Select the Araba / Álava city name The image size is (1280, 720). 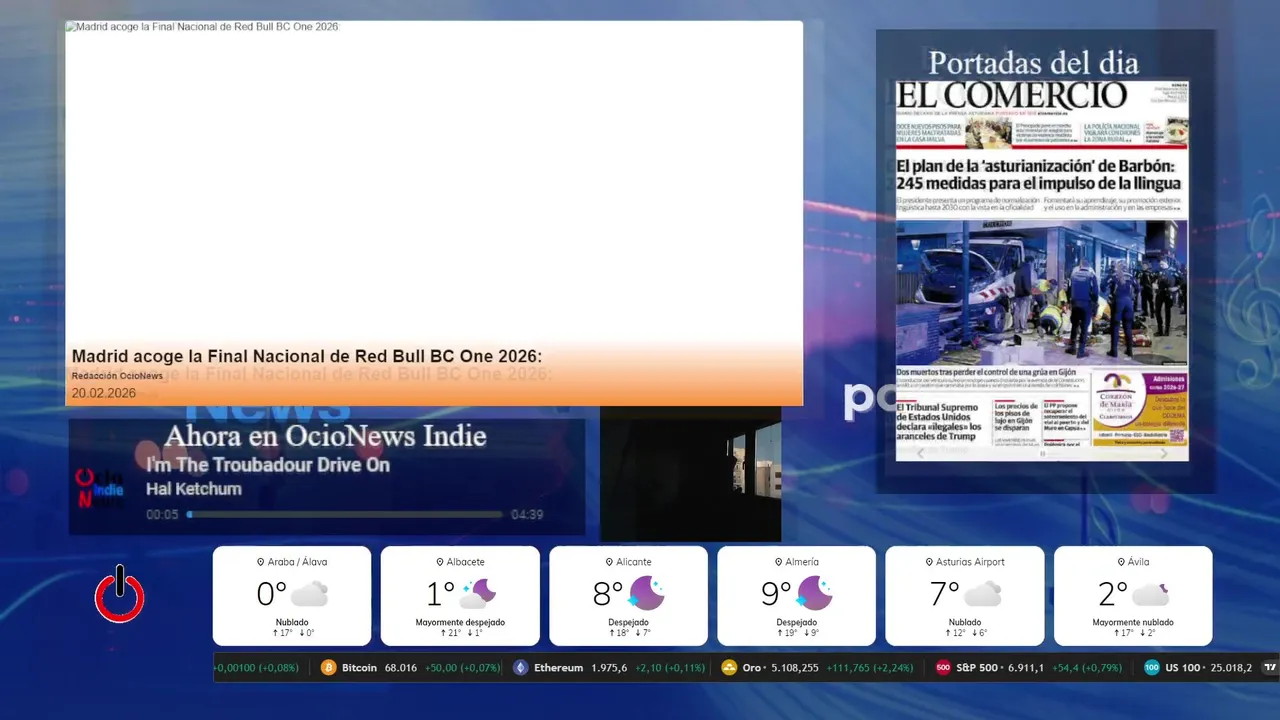click(297, 562)
